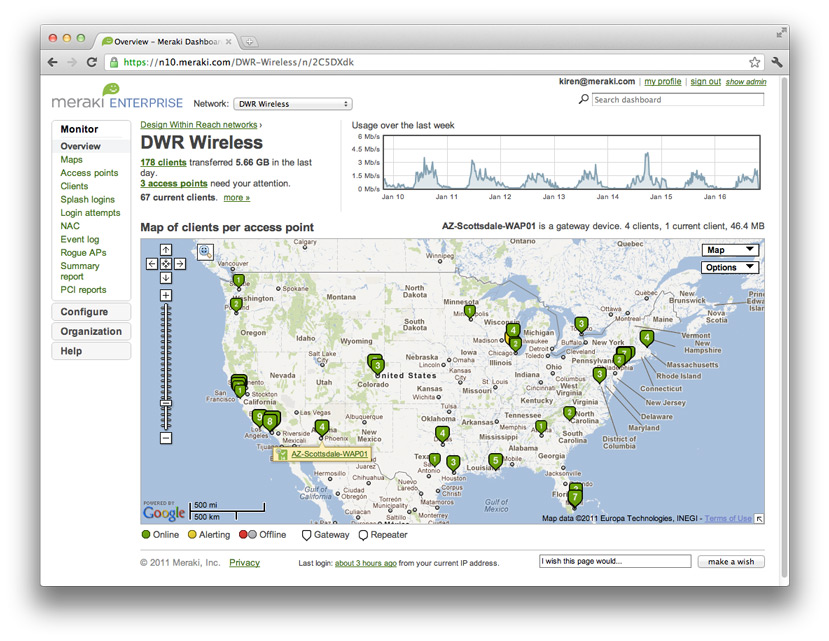
Task: Expand the Help section
Action: (x=91, y=351)
